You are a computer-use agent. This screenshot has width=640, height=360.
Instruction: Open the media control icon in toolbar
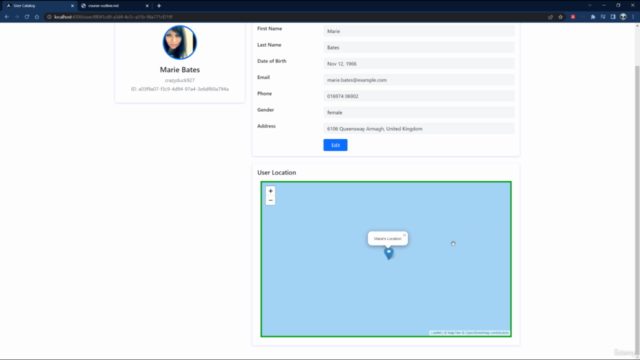point(603,17)
